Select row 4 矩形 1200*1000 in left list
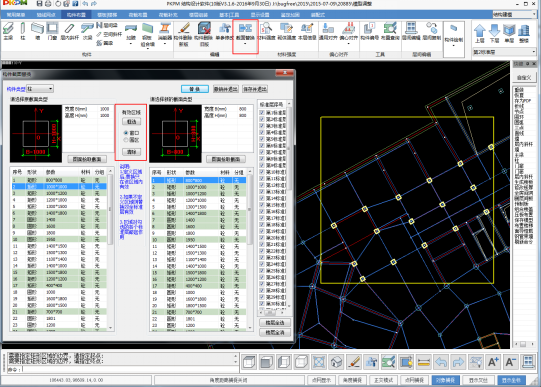The height and width of the screenshot is (387, 541). point(59,200)
